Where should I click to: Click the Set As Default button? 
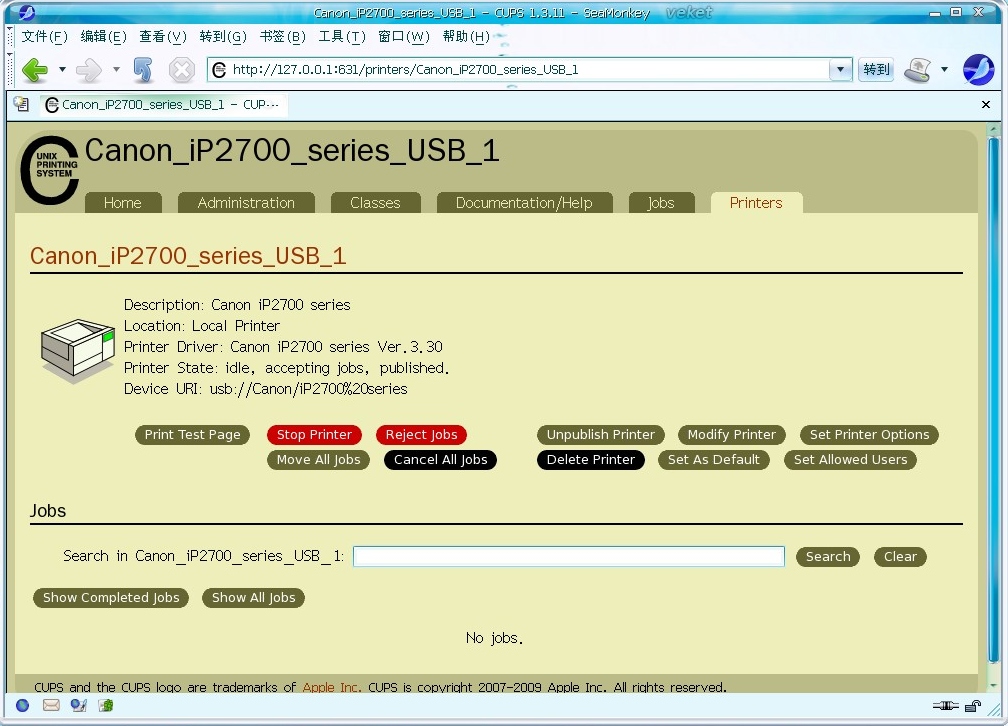714,460
